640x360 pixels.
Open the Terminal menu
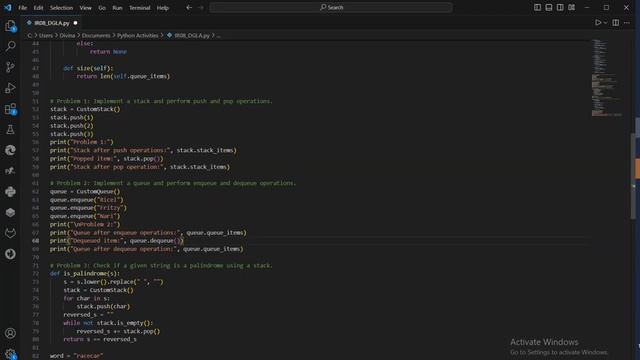click(x=140, y=8)
